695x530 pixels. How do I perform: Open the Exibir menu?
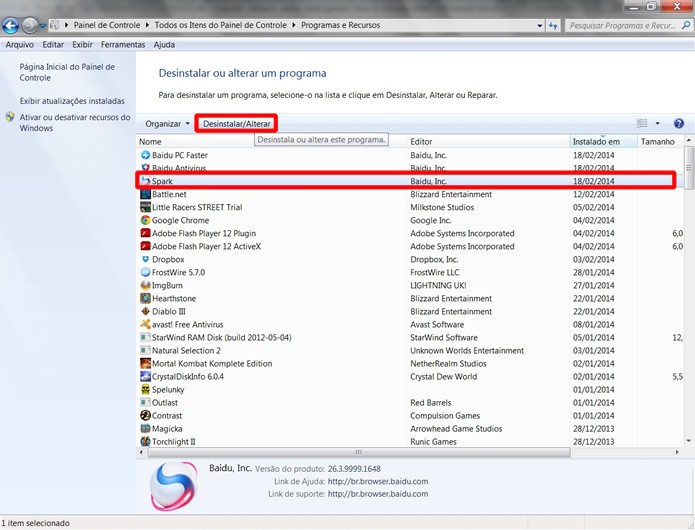click(x=82, y=45)
